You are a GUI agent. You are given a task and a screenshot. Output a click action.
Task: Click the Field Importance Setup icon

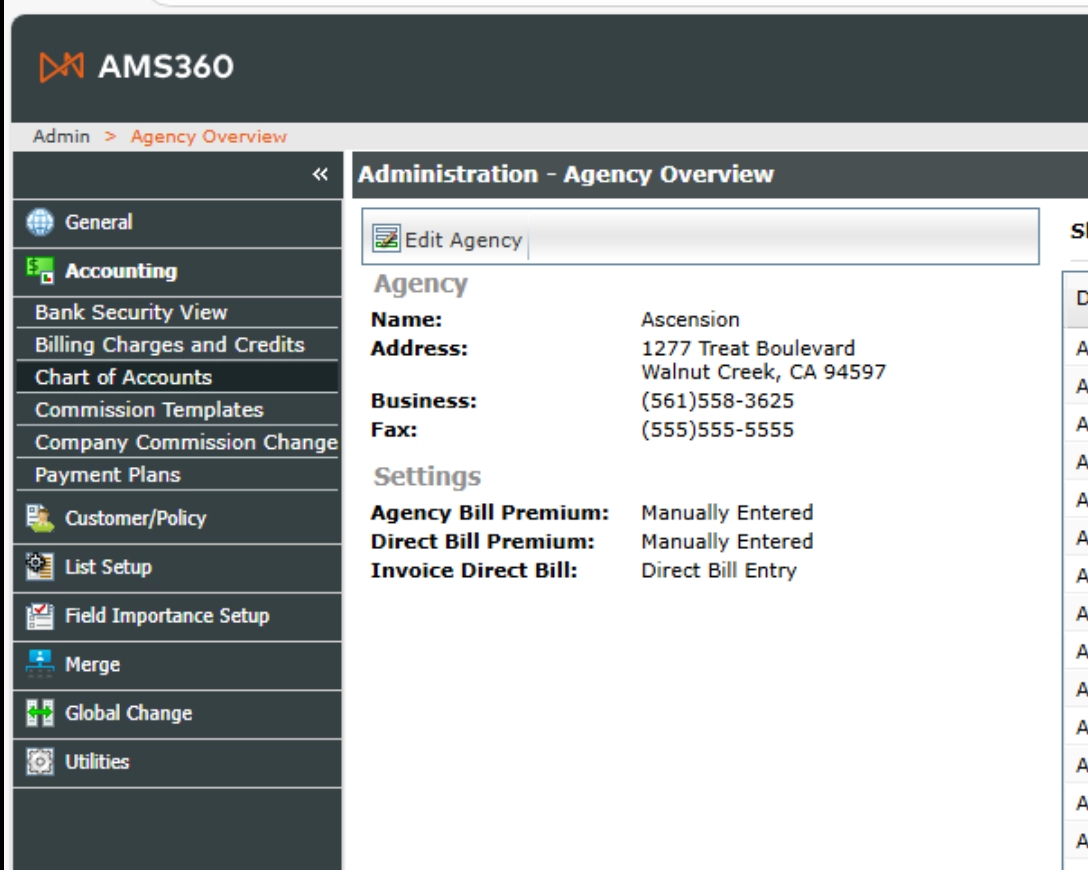click(x=40, y=615)
